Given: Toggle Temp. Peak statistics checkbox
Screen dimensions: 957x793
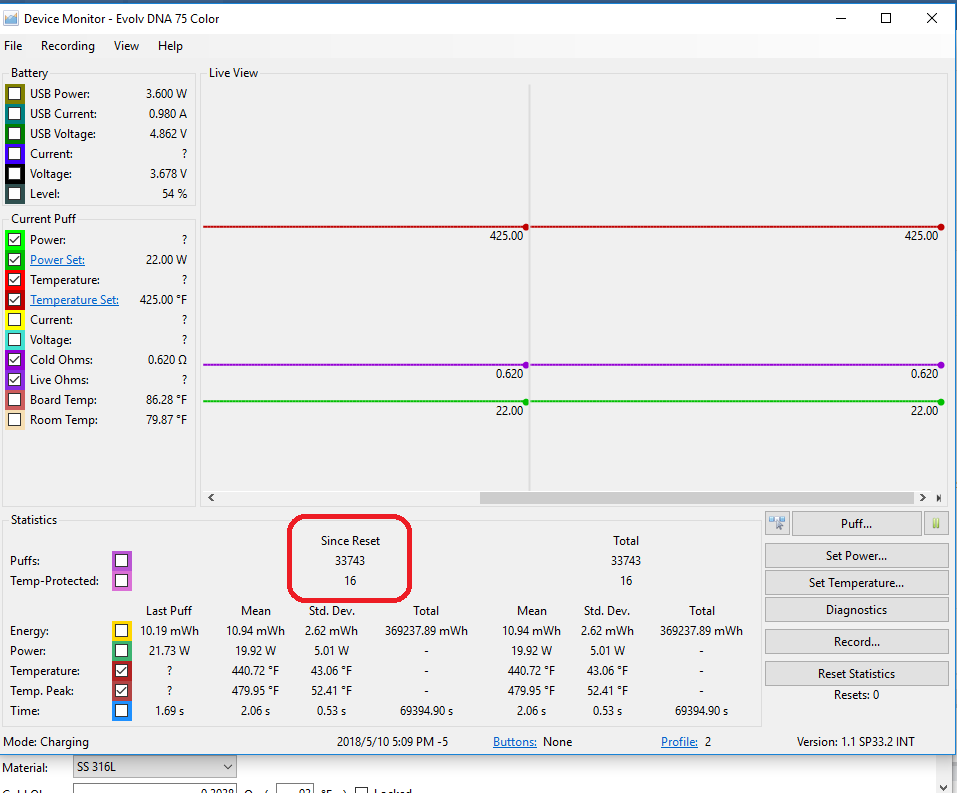Looking at the screenshot, I should coord(121,691).
